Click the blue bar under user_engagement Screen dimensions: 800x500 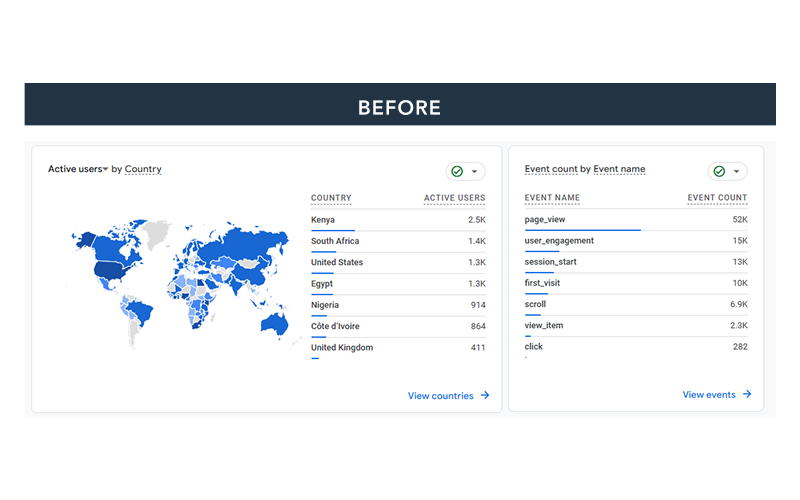[x=542, y=251]
